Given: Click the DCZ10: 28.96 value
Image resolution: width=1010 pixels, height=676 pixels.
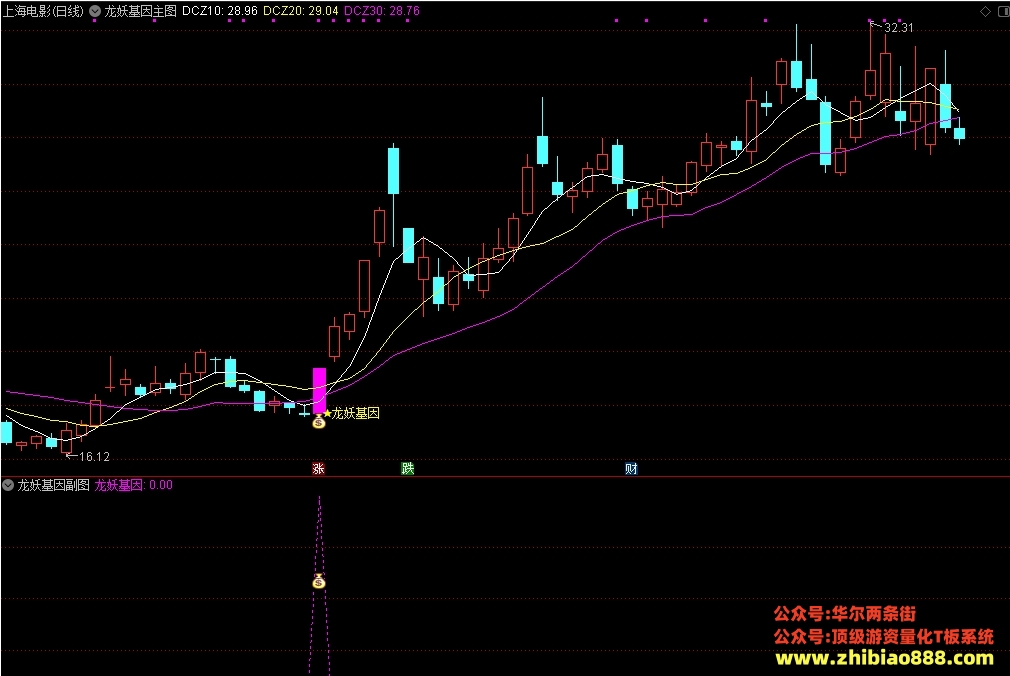Looking at the screenshot, I should (220, 11).
